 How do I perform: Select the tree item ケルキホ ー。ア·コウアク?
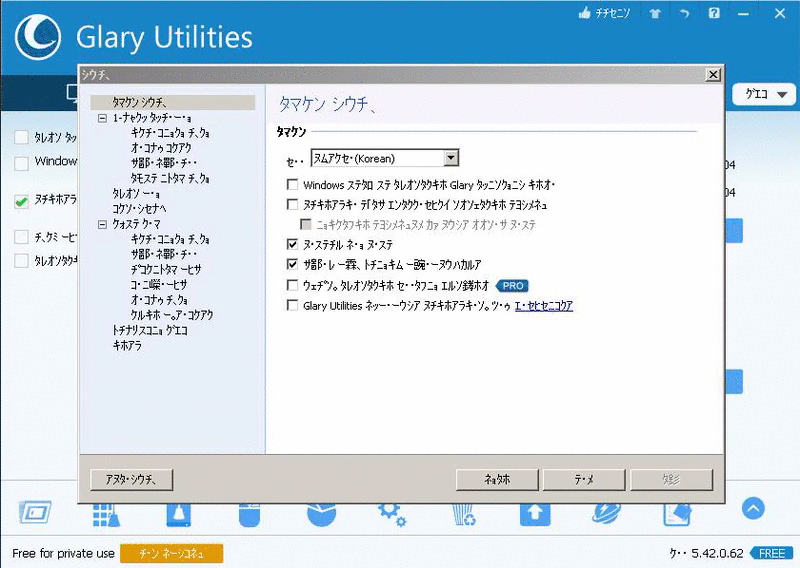click(172, 315)
